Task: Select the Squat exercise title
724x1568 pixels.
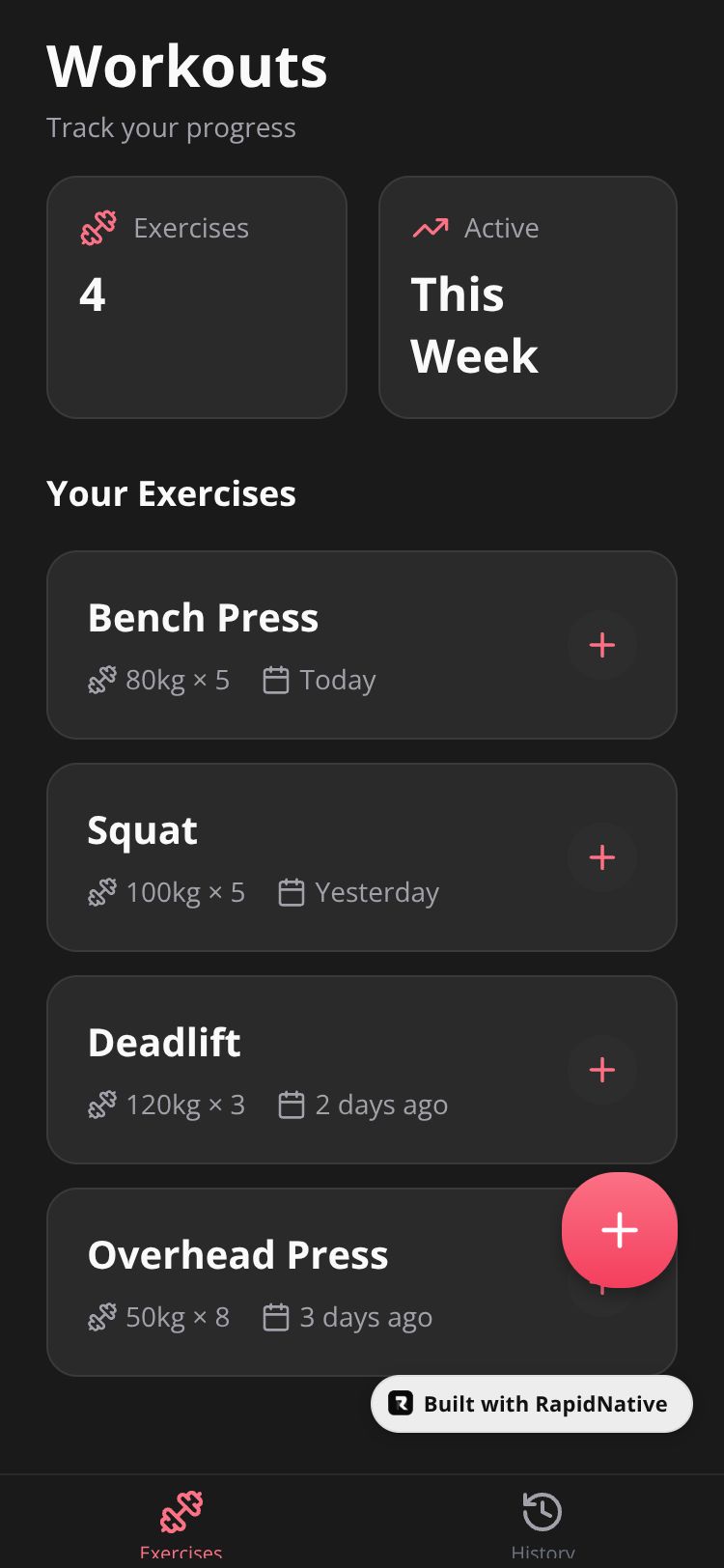Action: pyautogui.click(x=143, y=830)
